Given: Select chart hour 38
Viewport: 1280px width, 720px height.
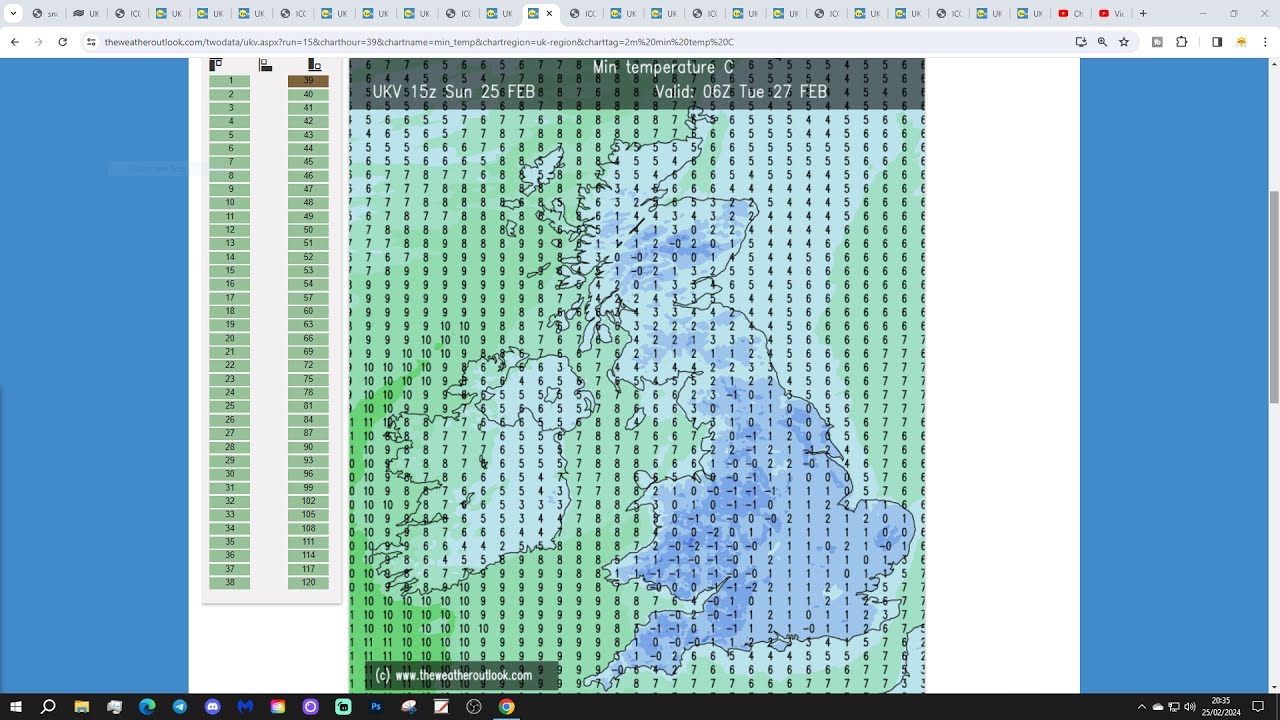Looking at the screenshot, I should click(x=230, y=582).
